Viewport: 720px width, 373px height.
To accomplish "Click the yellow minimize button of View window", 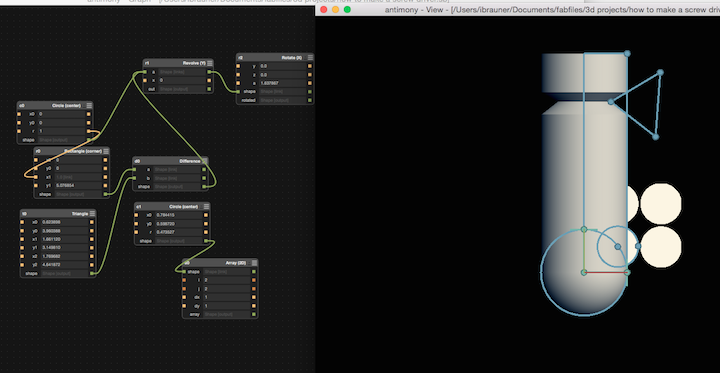I will (335, 10).
